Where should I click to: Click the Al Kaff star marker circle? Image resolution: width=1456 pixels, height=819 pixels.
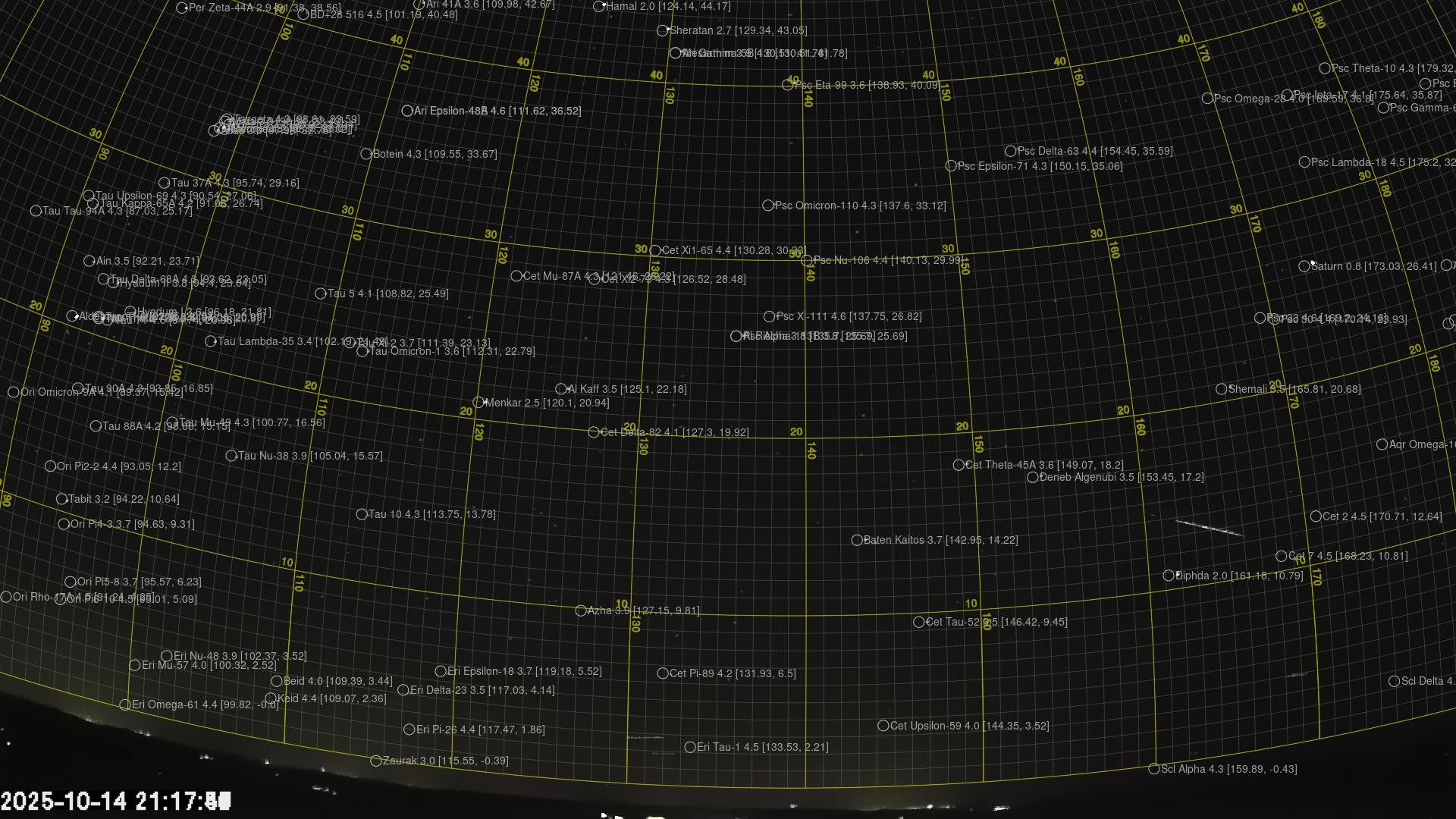tap(561, 389)
